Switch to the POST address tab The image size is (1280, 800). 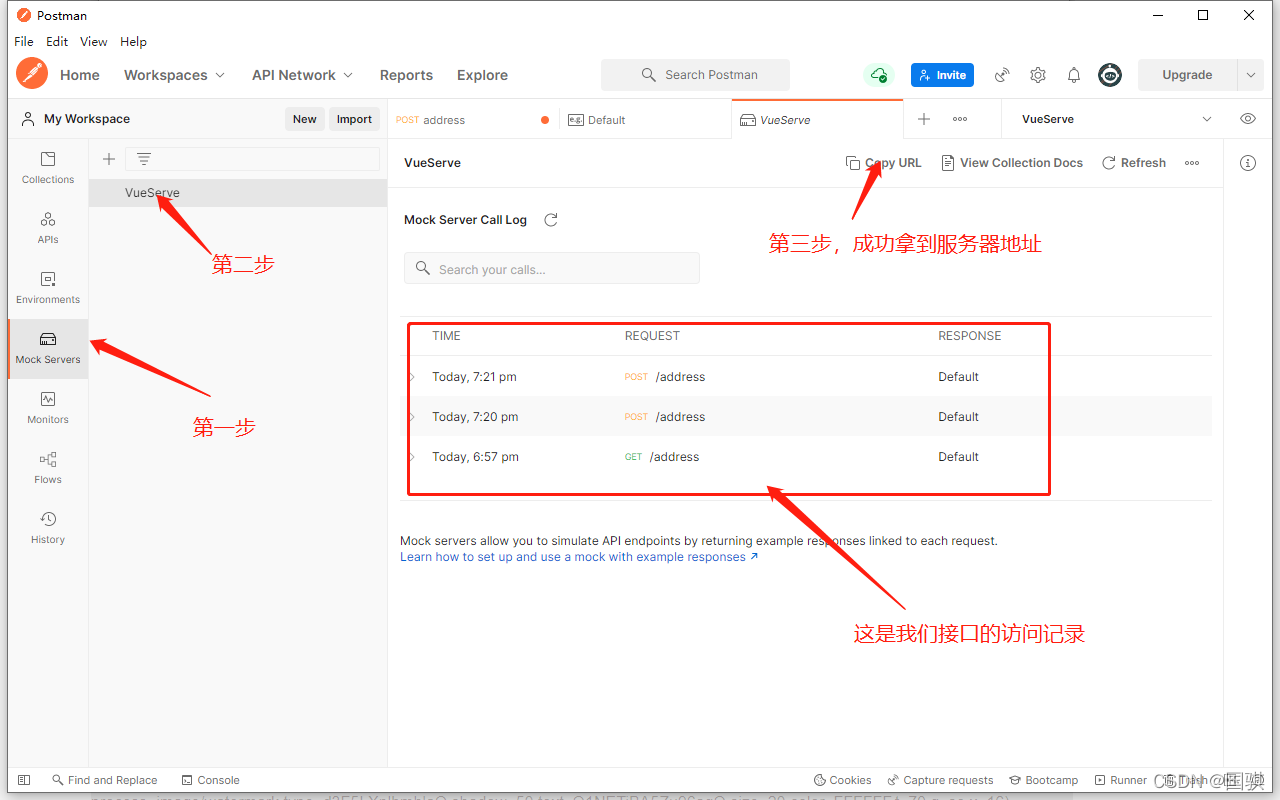[x=473, y=120]
